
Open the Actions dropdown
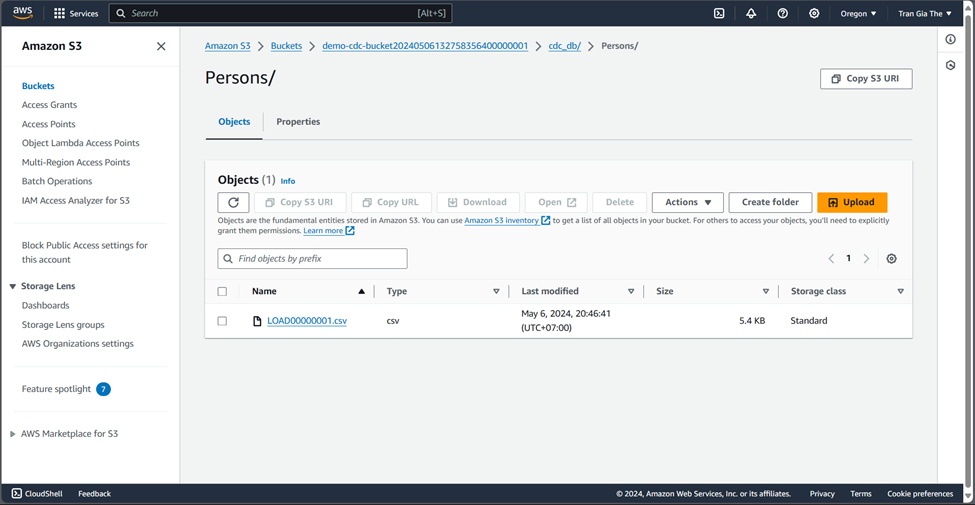tap(688, 202)
